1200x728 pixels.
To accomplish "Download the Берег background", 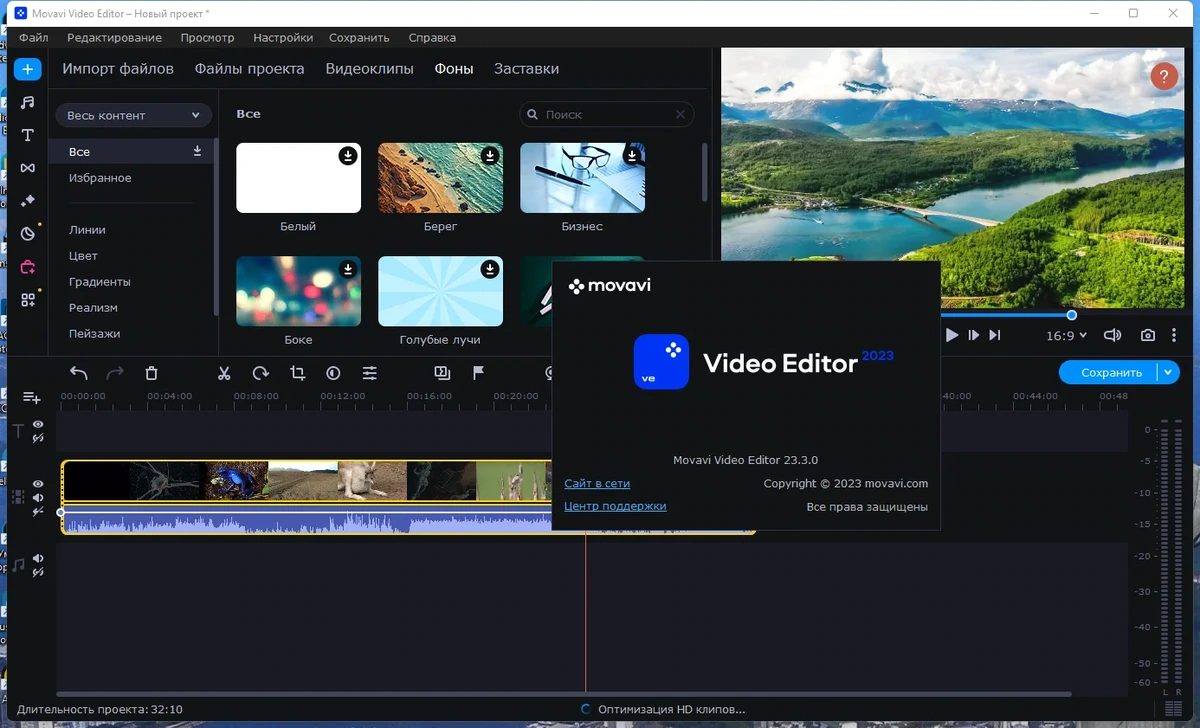I will coord(489,156).
